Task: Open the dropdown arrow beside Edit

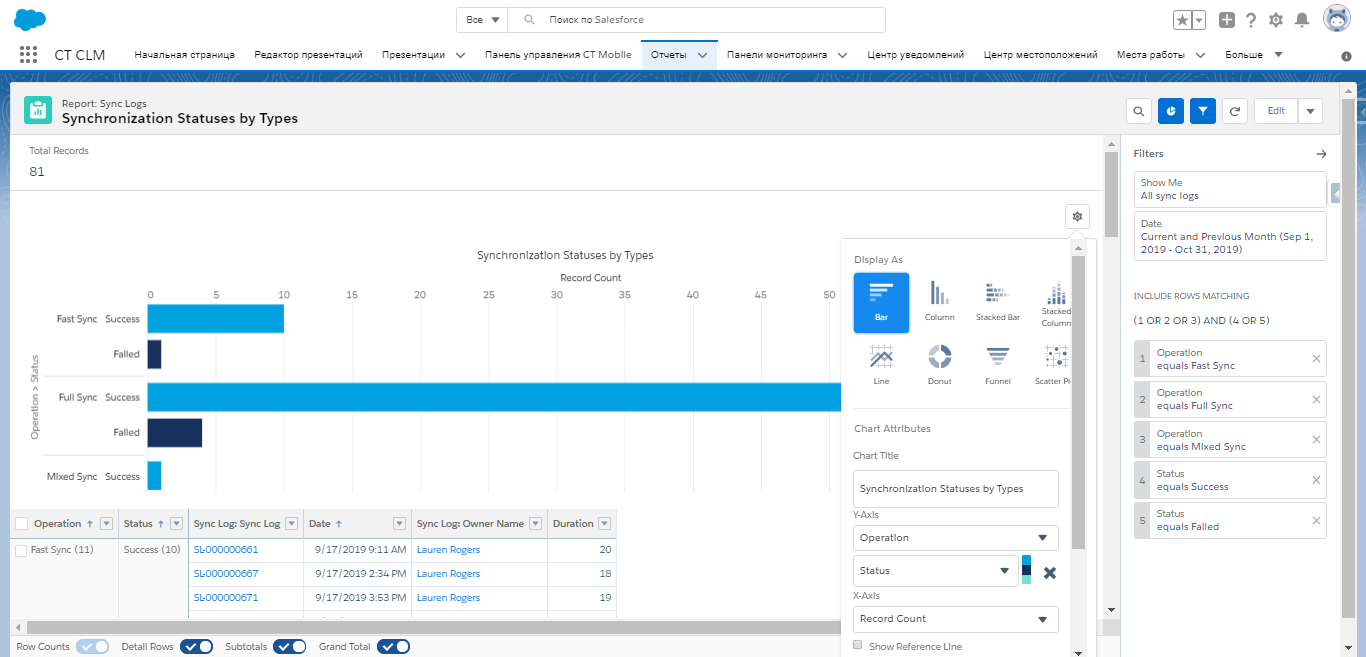Action: coord(1310,111)
